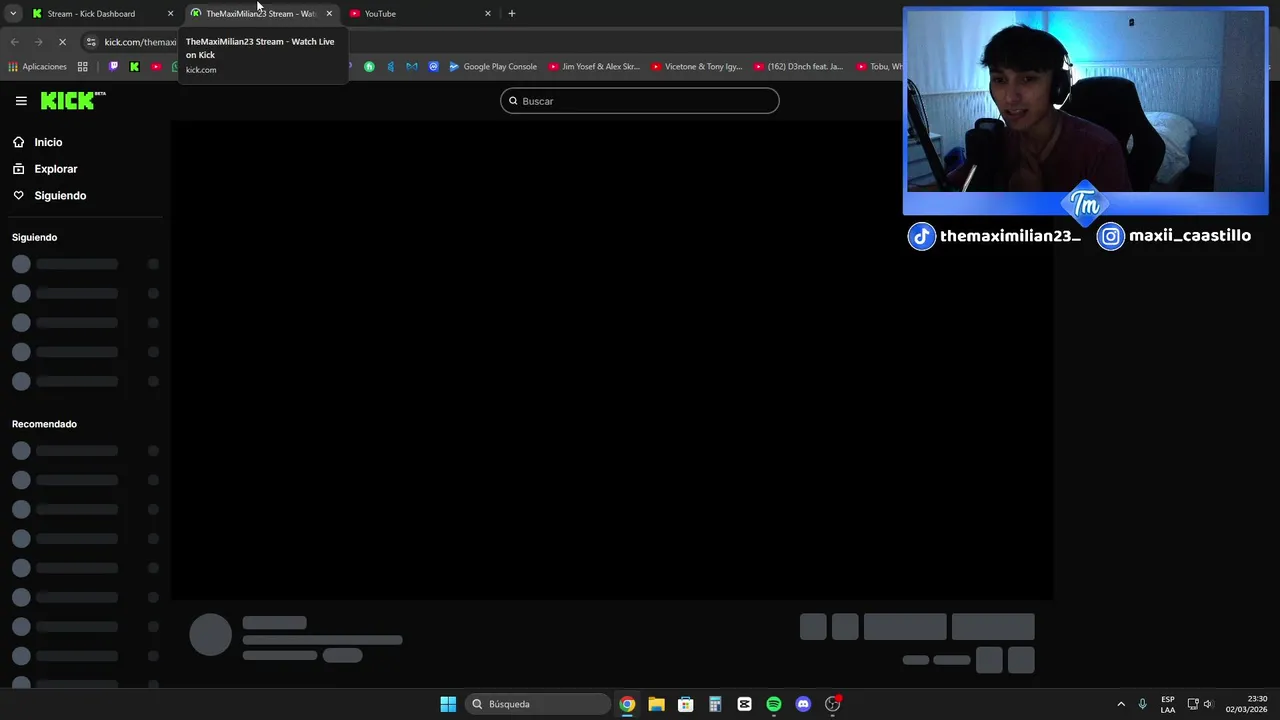This screenshot has width=1280, height=720.
Task: Open the Google Play Console bookmark
Action: coord(493,67)
